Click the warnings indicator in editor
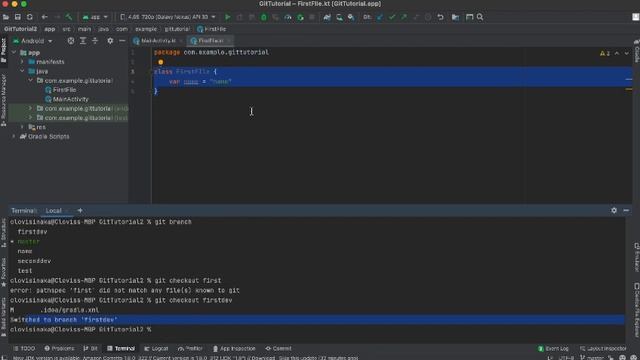 coord(605,53)
